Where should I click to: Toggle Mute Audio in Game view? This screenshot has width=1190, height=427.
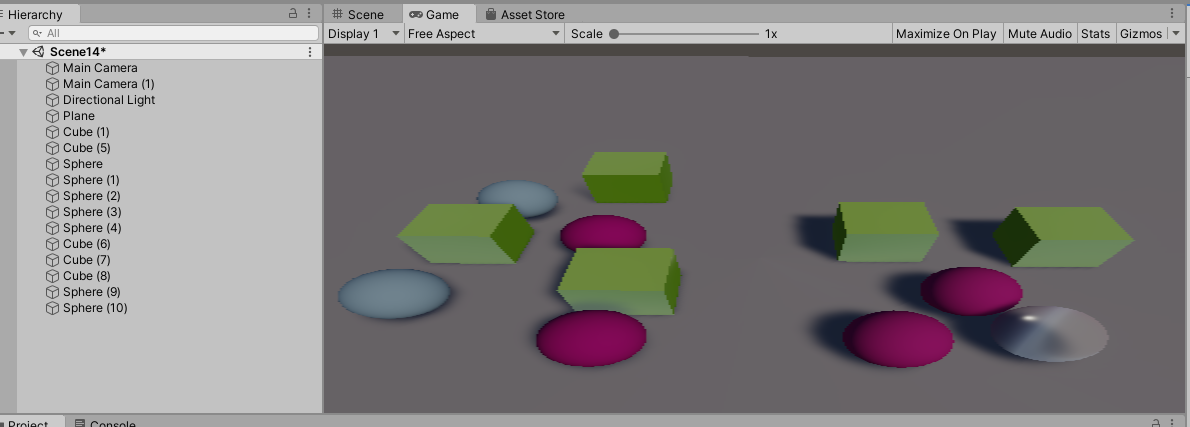tap(1039, 34)
